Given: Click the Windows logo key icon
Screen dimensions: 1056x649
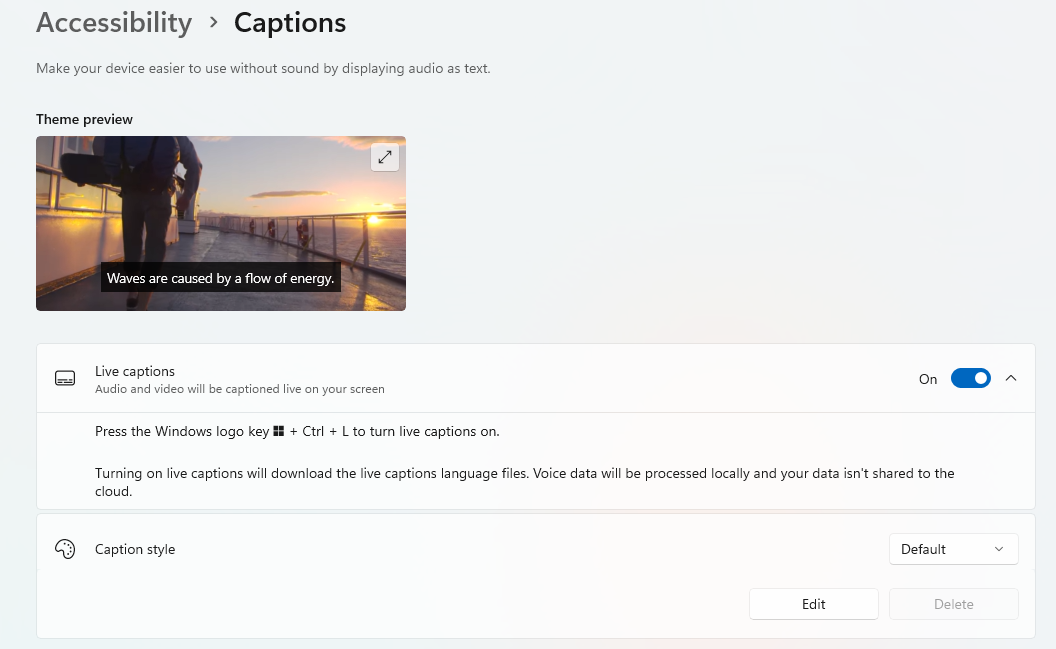Looking at the screenshot, I should coord(279,432).
